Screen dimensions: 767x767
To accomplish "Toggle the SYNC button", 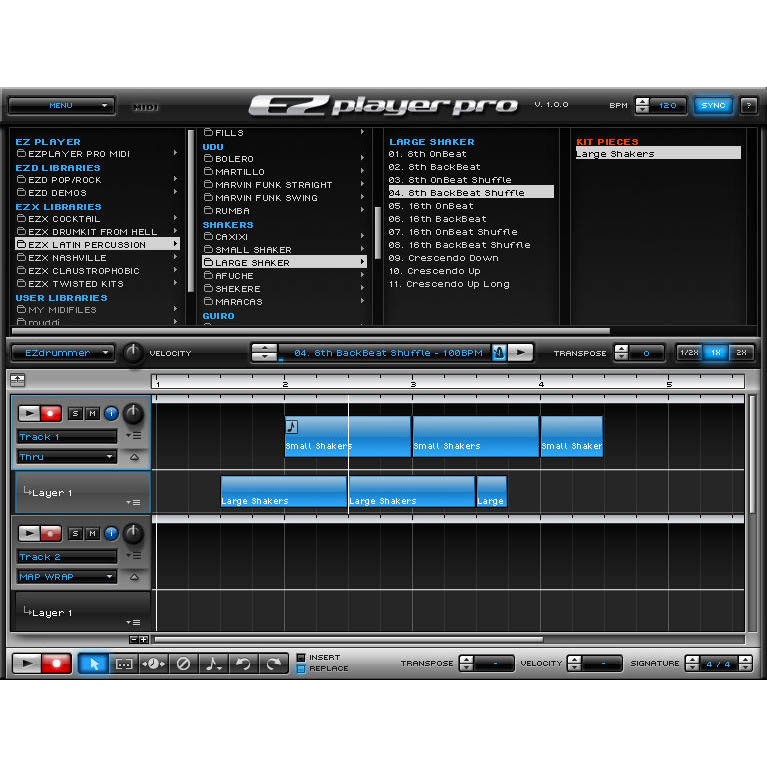I will (x=713, y=105).
